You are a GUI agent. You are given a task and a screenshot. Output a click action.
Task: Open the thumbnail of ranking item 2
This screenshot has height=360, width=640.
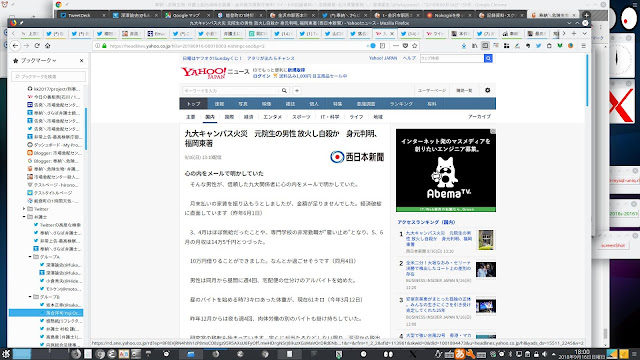(x=486, y=270)
